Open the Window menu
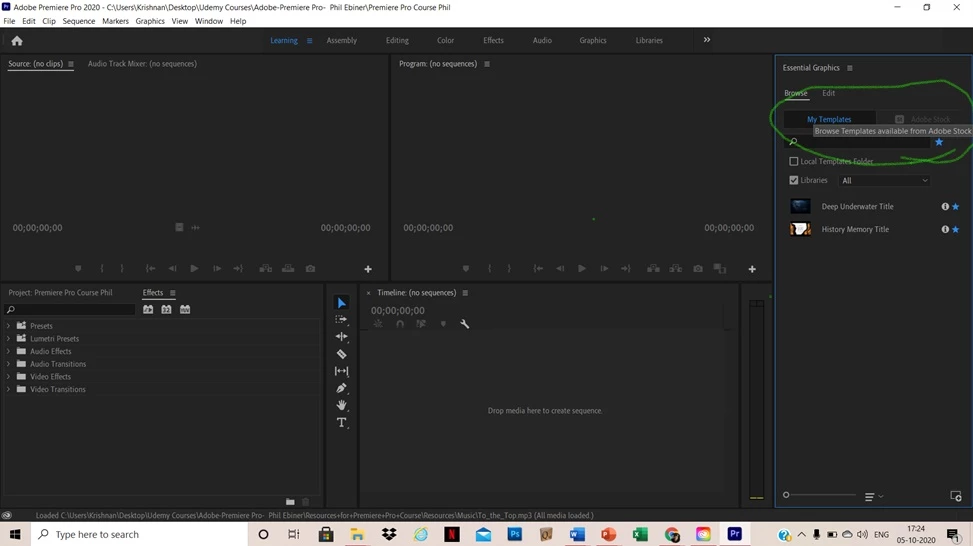 (208, 21)
